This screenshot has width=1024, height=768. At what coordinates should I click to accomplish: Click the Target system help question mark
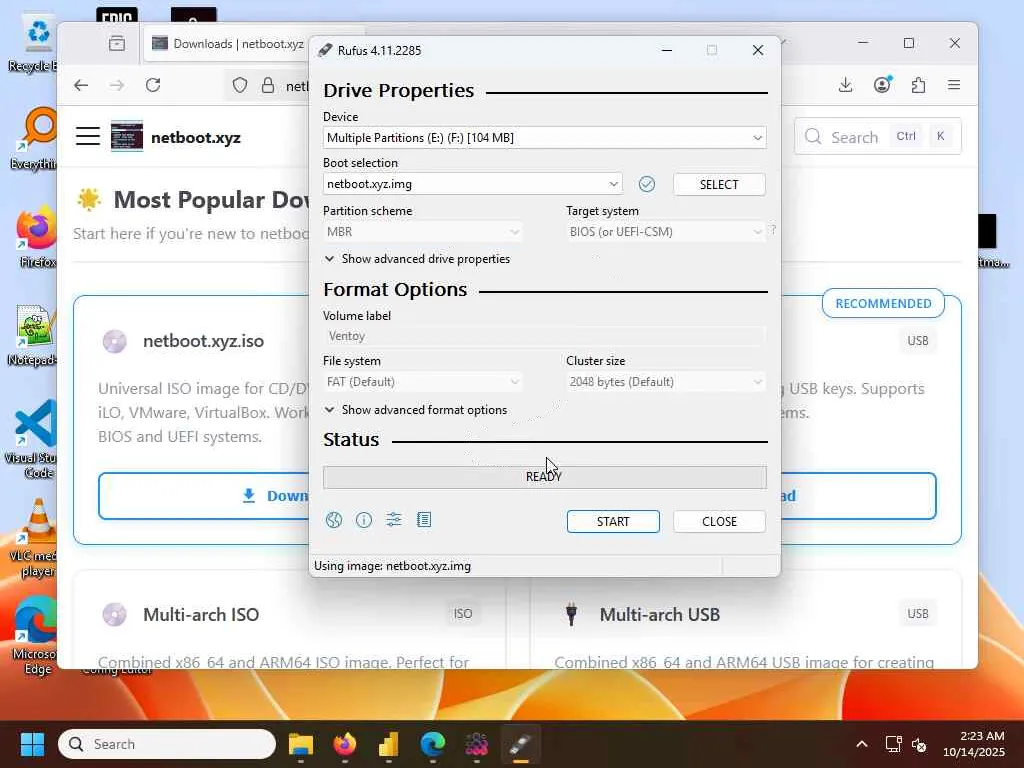773,230
